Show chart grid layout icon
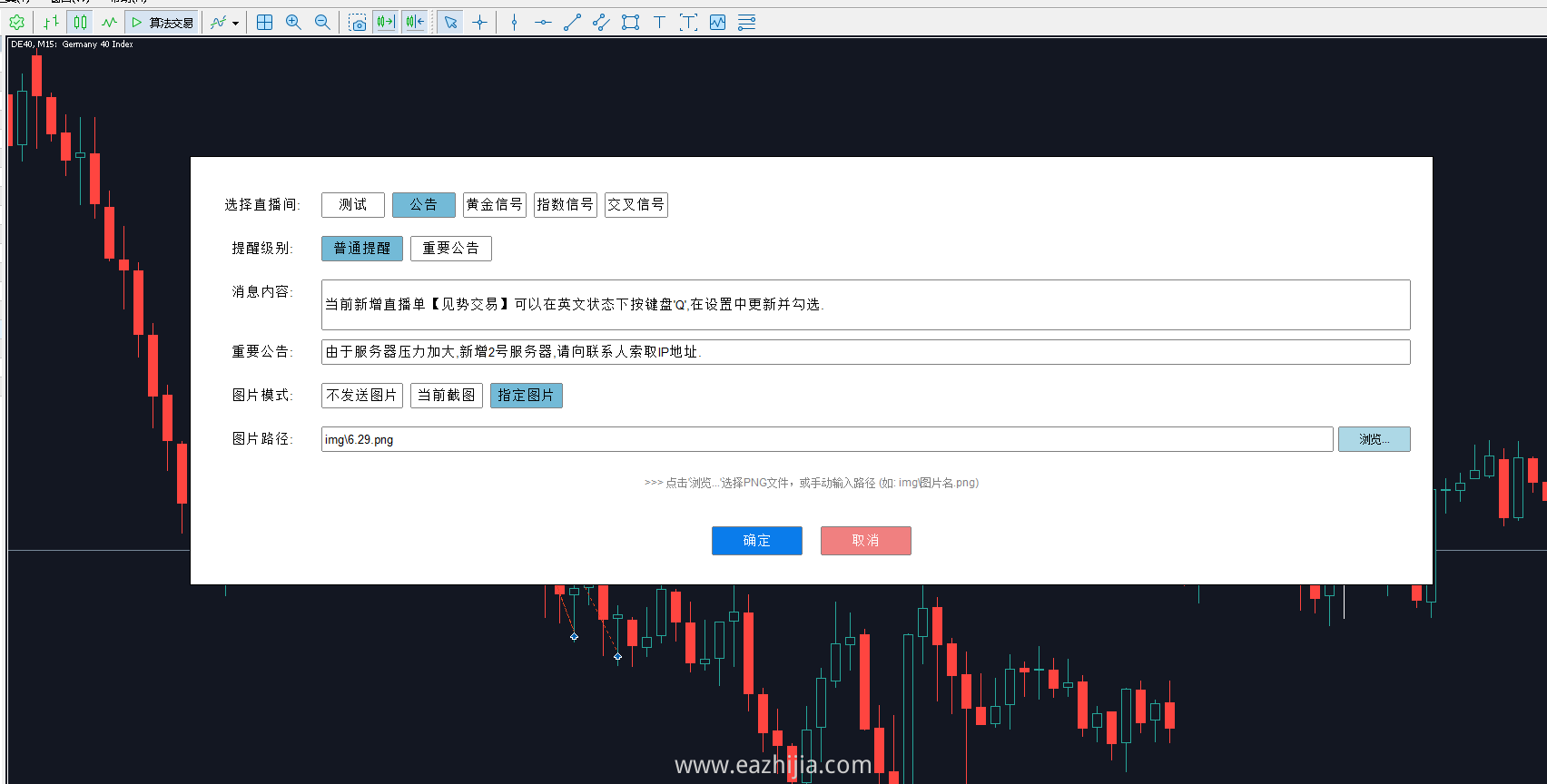1547x784 pixels. [x=265, y=22]
